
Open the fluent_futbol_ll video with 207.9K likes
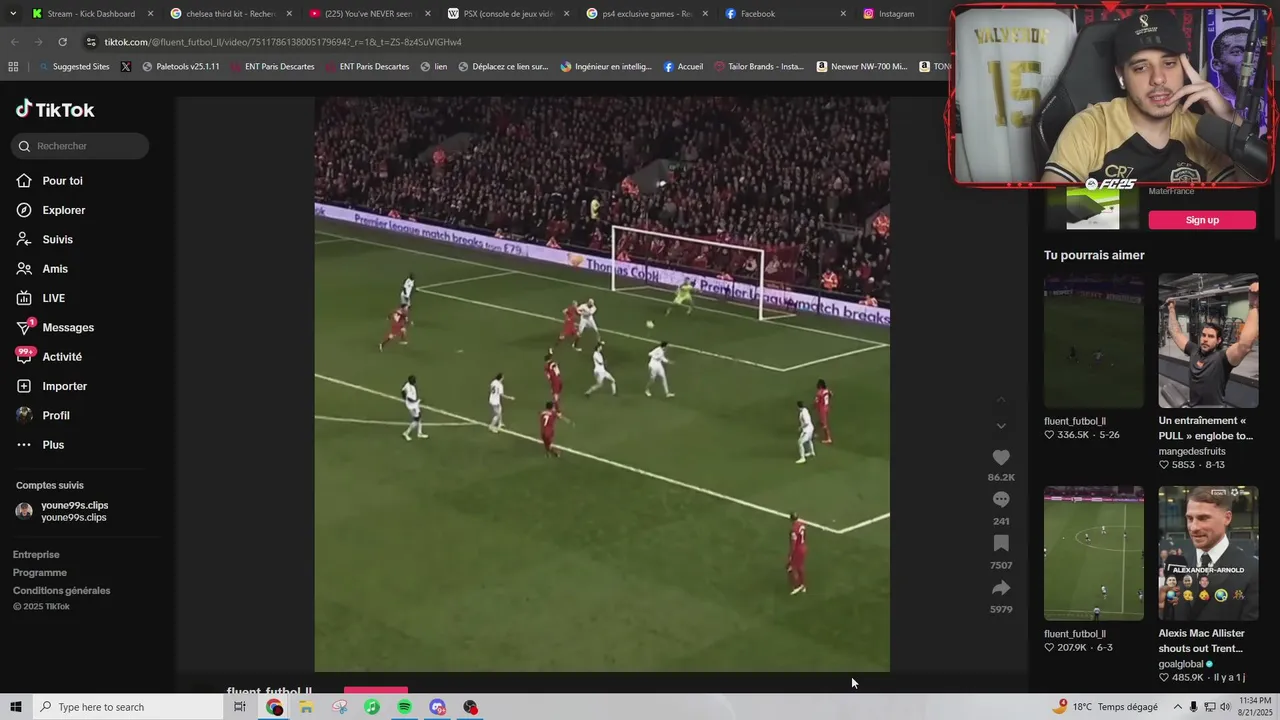click(1094, 553)
